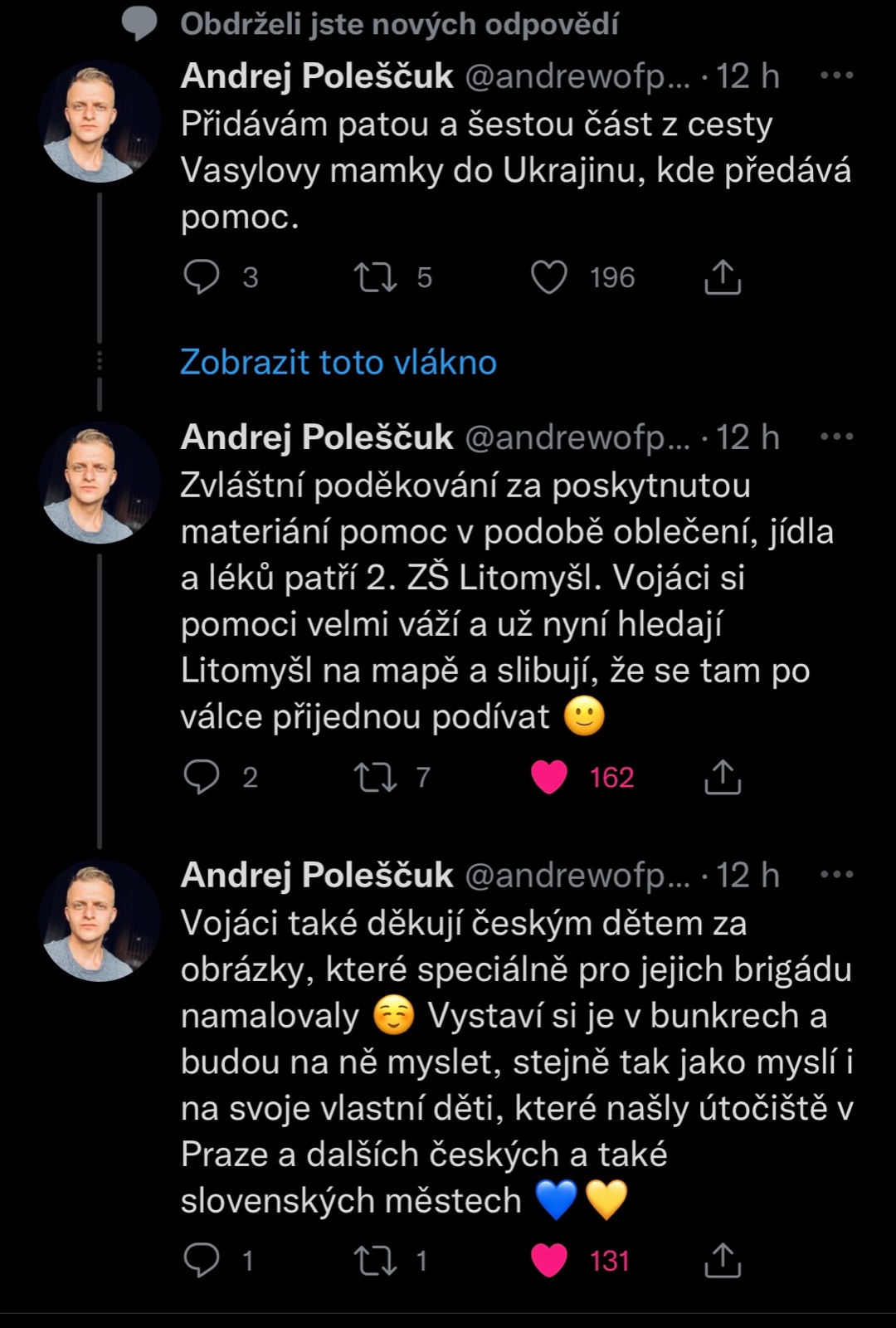Screen dimensions: 896x1328
Task: Unlike the tweet with 131 likes
Action: (549, 1261)
